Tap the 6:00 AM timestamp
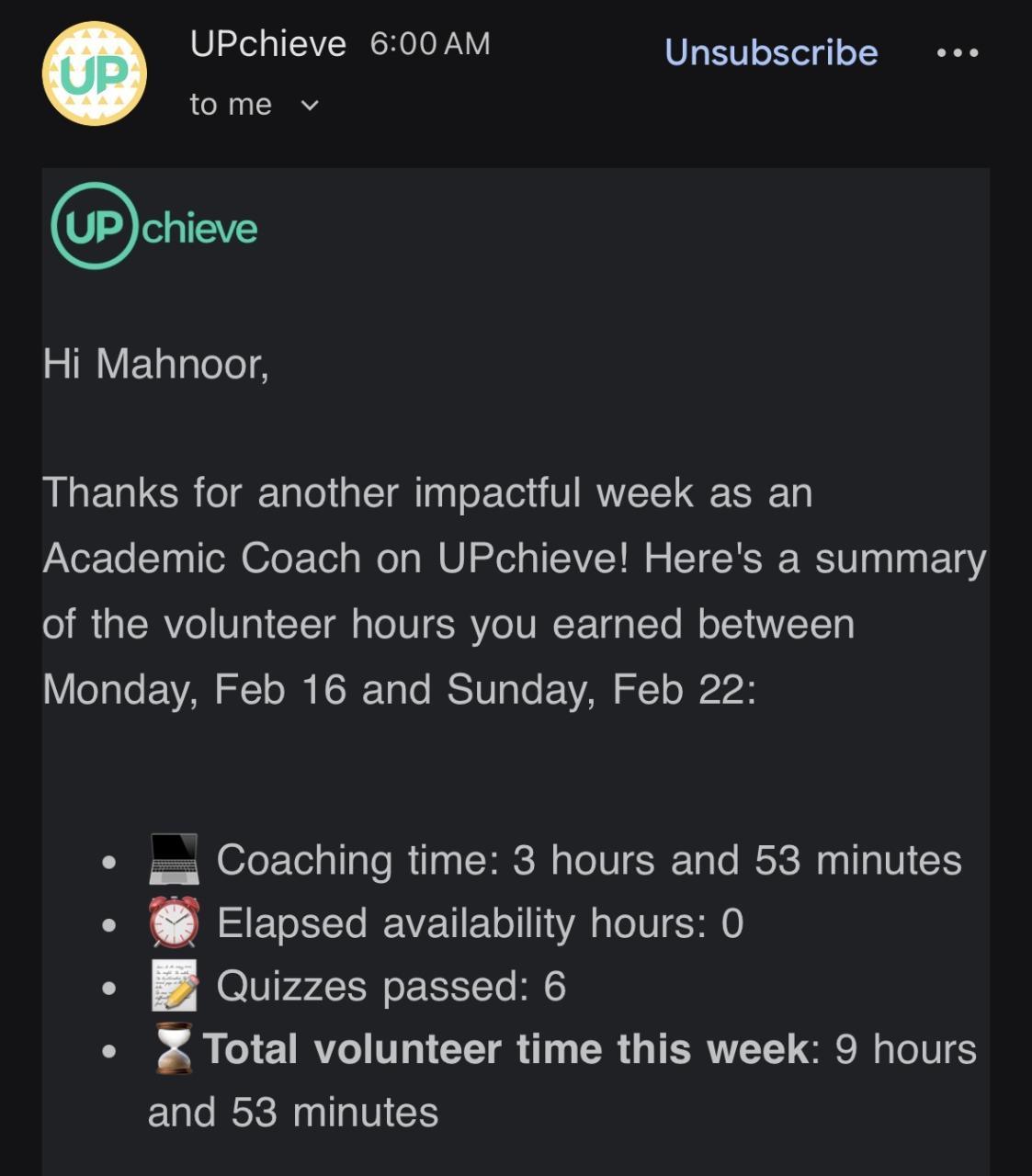The image size is (1032, 1176). click(430, 44)
